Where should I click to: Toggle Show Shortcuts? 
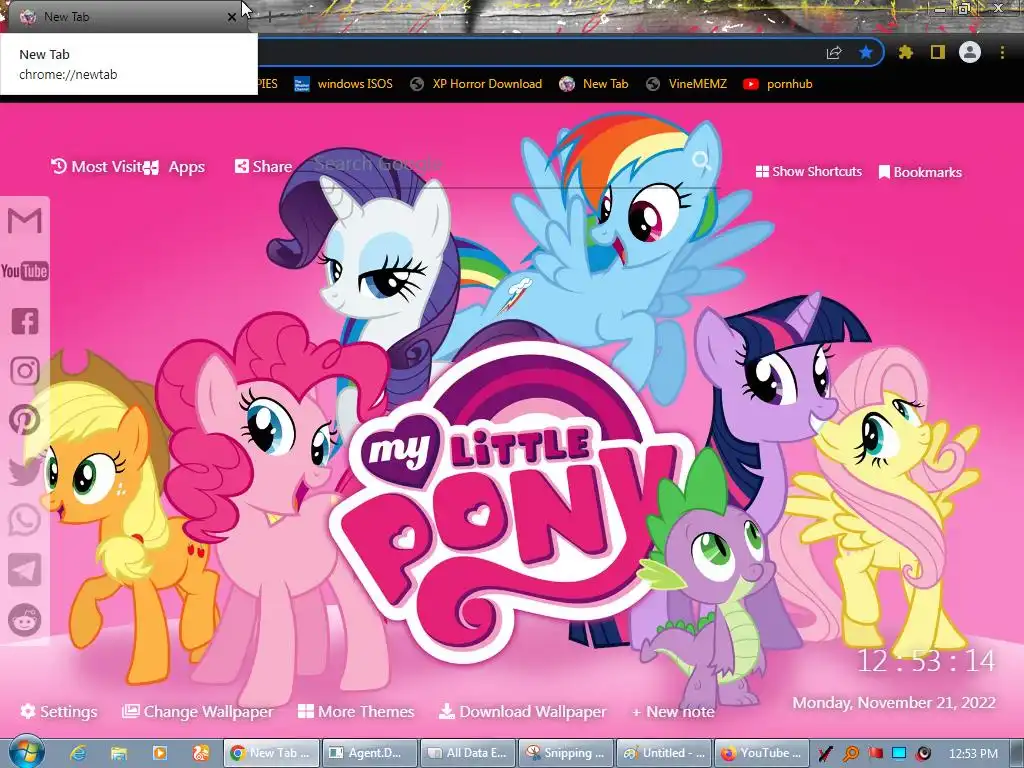tap(808, 172)
